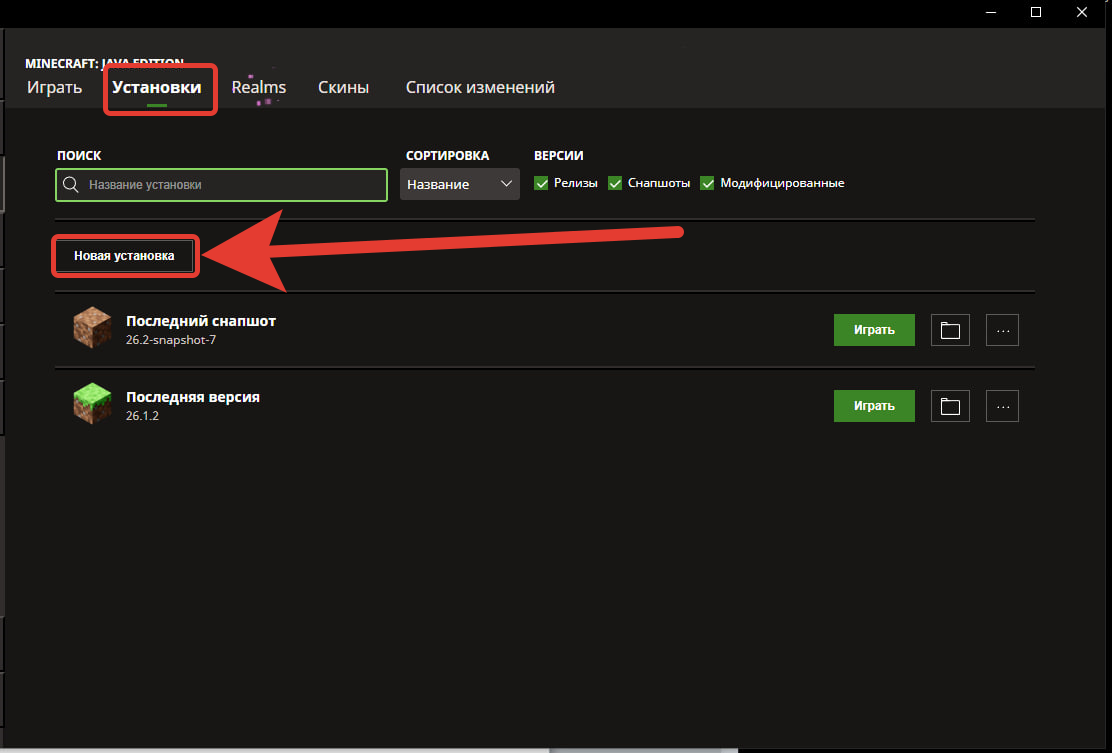Screen dimensions: 1112x753
Task: Click the 26.2-snapshot-7 version text
Action: pyautogui.click(x=171, y=340)
